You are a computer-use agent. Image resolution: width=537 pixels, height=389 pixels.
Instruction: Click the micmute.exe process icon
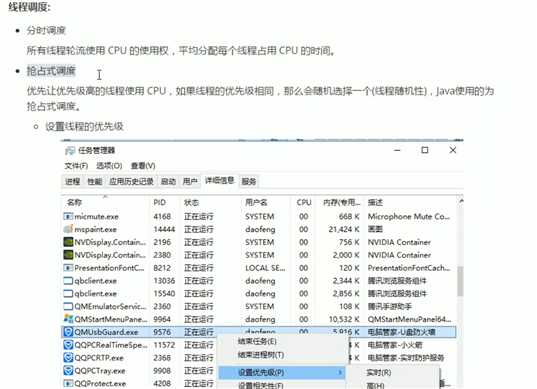(x=68, y=216)
